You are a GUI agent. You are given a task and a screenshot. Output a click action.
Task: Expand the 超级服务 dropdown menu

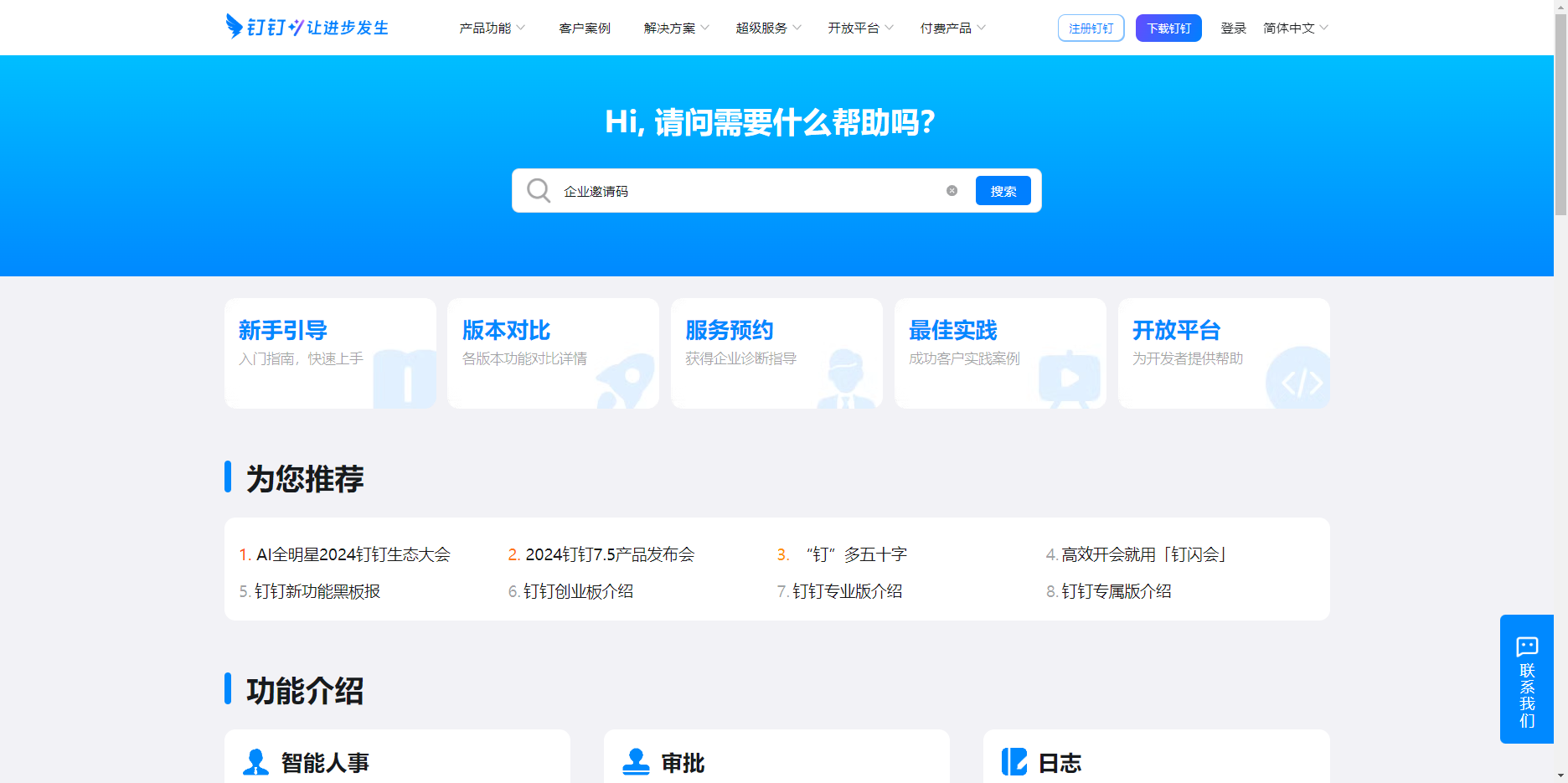[769, 28]
